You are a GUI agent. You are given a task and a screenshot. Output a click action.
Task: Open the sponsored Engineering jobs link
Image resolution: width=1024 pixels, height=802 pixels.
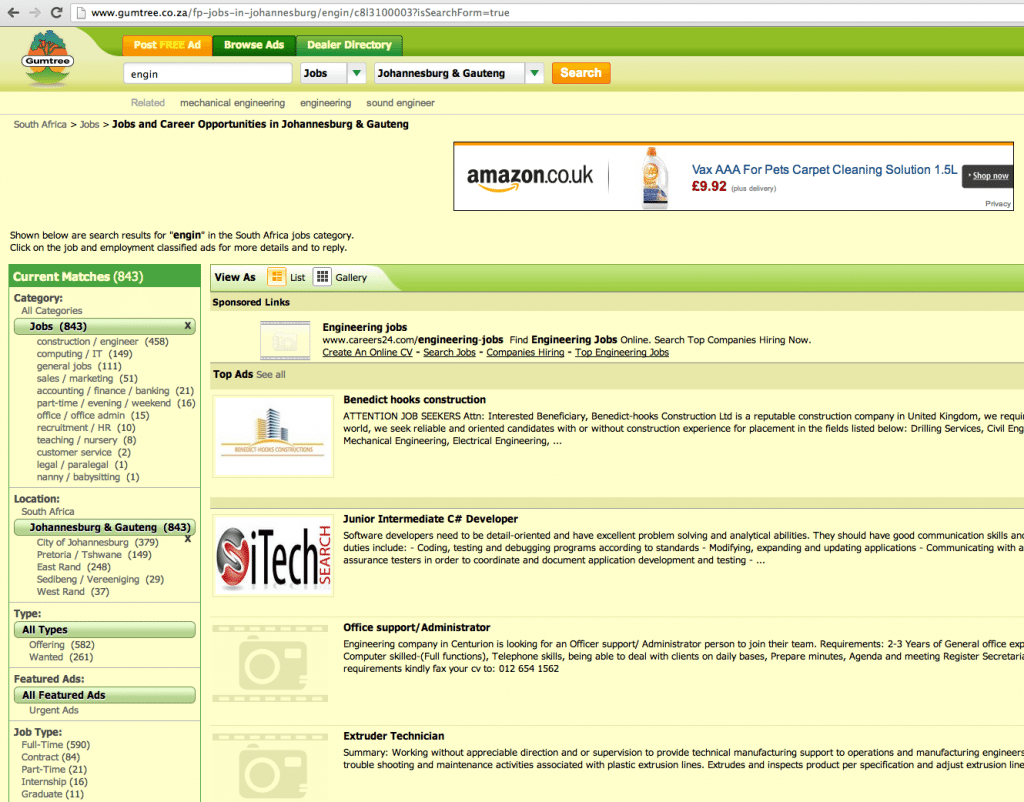364,327
